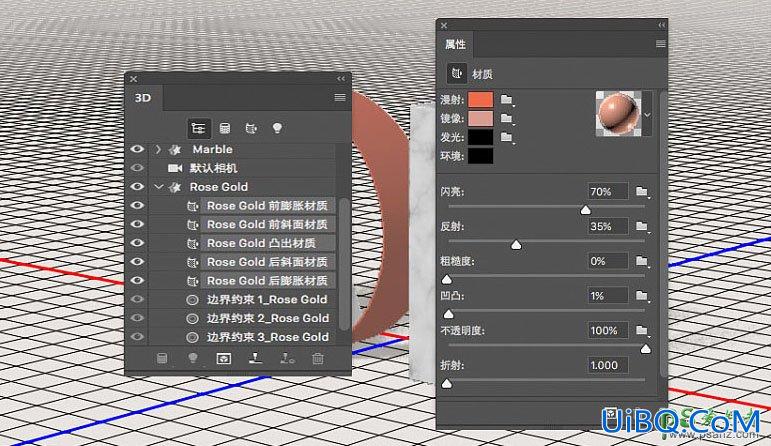
Task: Open texture folder for 不透明度 (opacity)
Action: click(x=642, y=330)
